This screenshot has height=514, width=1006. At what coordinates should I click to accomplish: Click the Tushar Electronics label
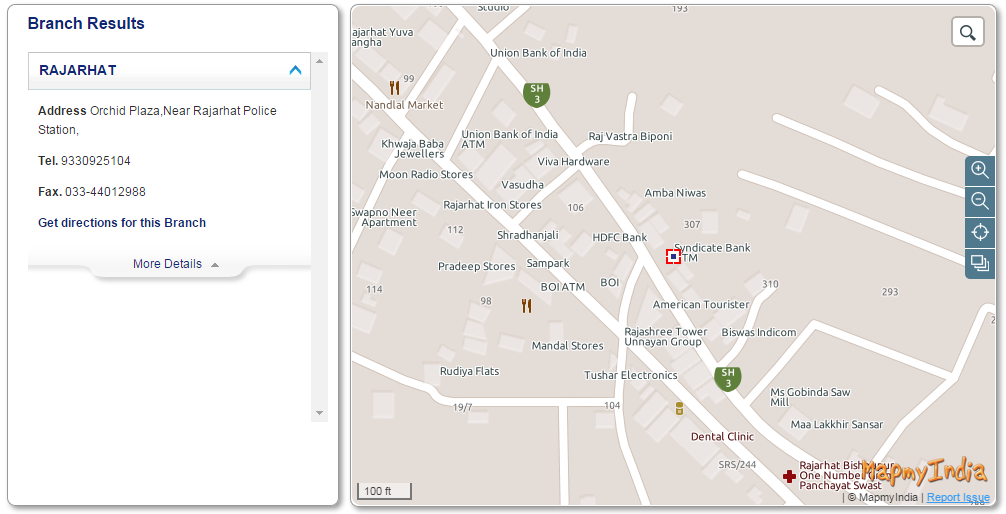[x=631, y=375]
